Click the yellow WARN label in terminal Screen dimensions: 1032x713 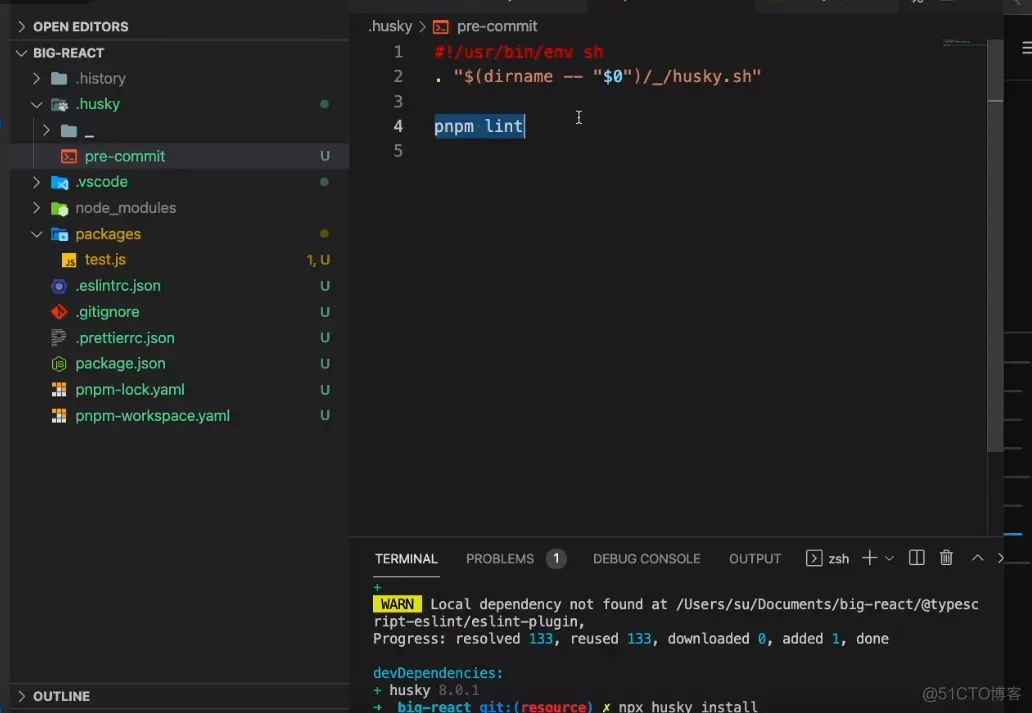pos(397,604)
